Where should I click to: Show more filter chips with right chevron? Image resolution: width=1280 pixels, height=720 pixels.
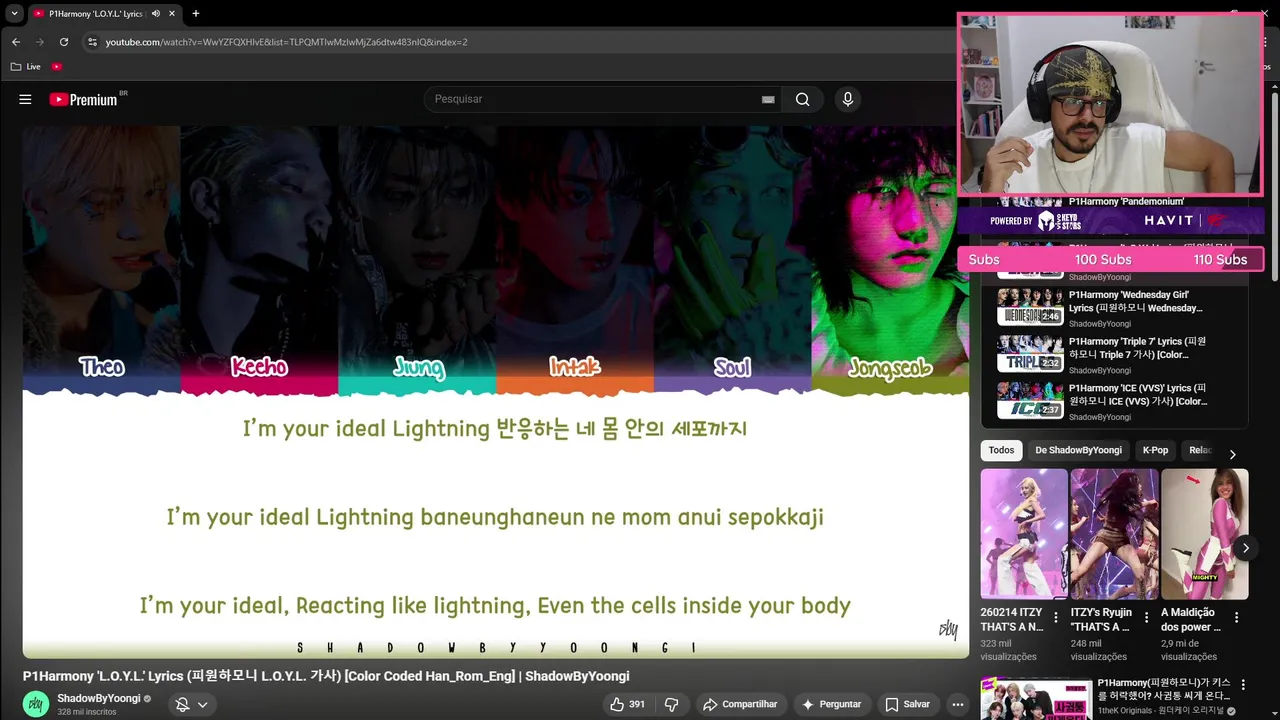(1232, 454)
